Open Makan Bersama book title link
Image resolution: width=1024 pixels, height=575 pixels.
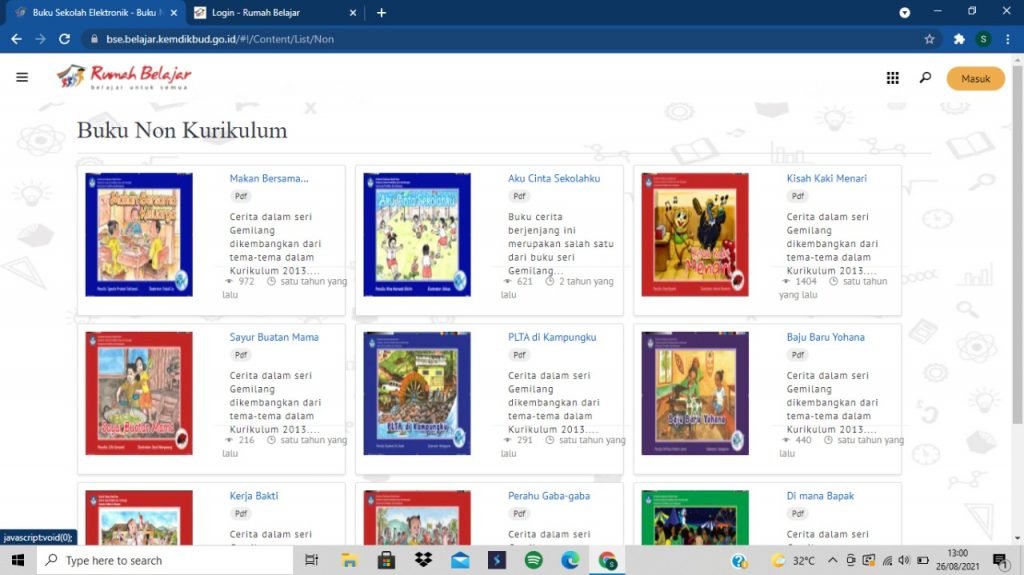tap(269, 178)
